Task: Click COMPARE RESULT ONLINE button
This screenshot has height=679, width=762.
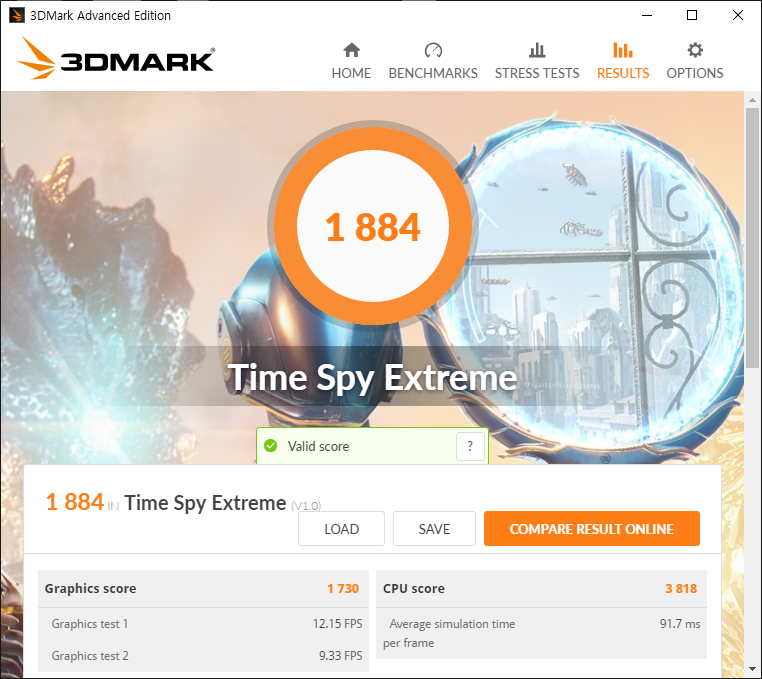Action: point(591,528)
